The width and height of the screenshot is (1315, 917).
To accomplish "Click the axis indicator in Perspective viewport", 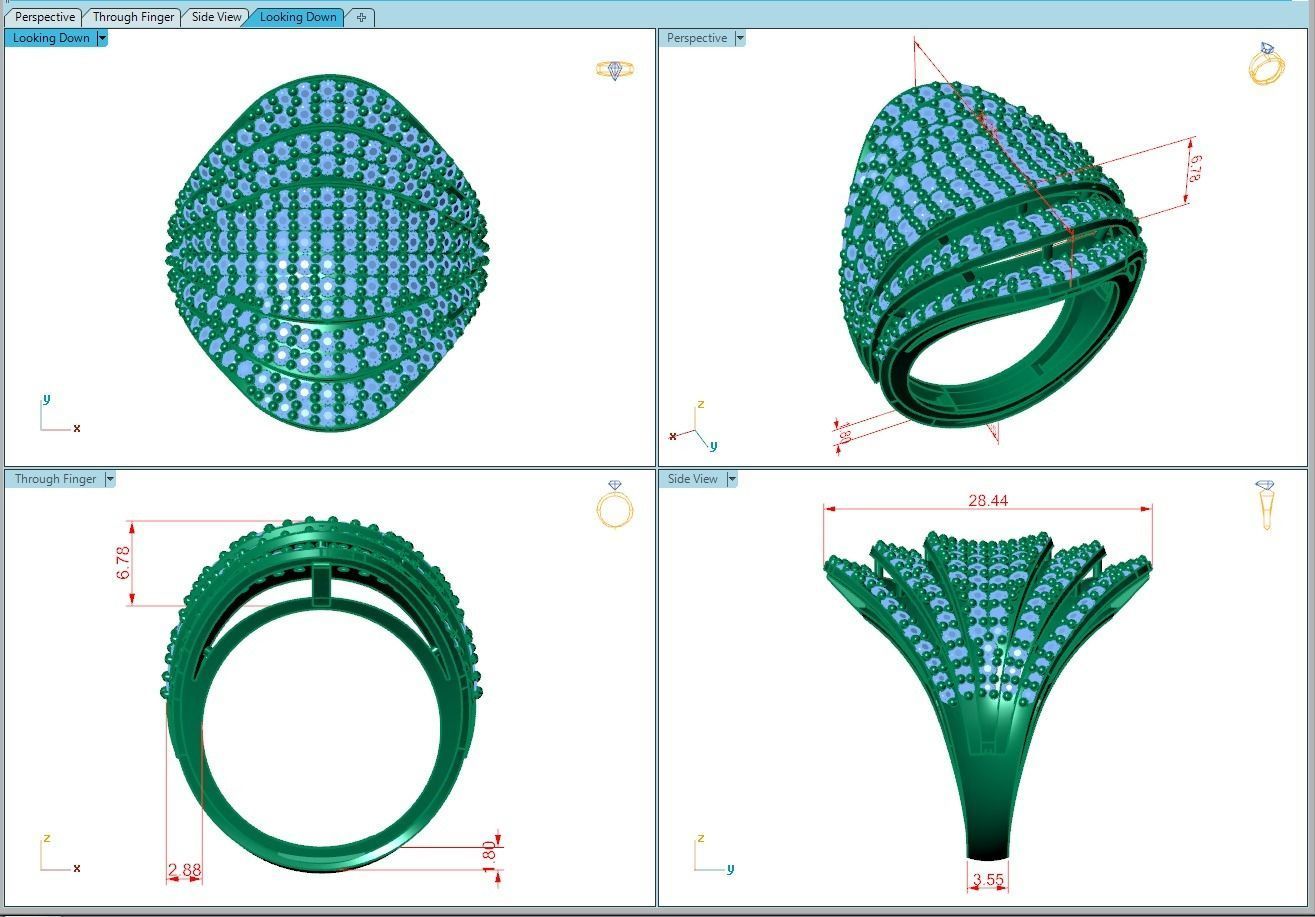I will pos(693,426).
